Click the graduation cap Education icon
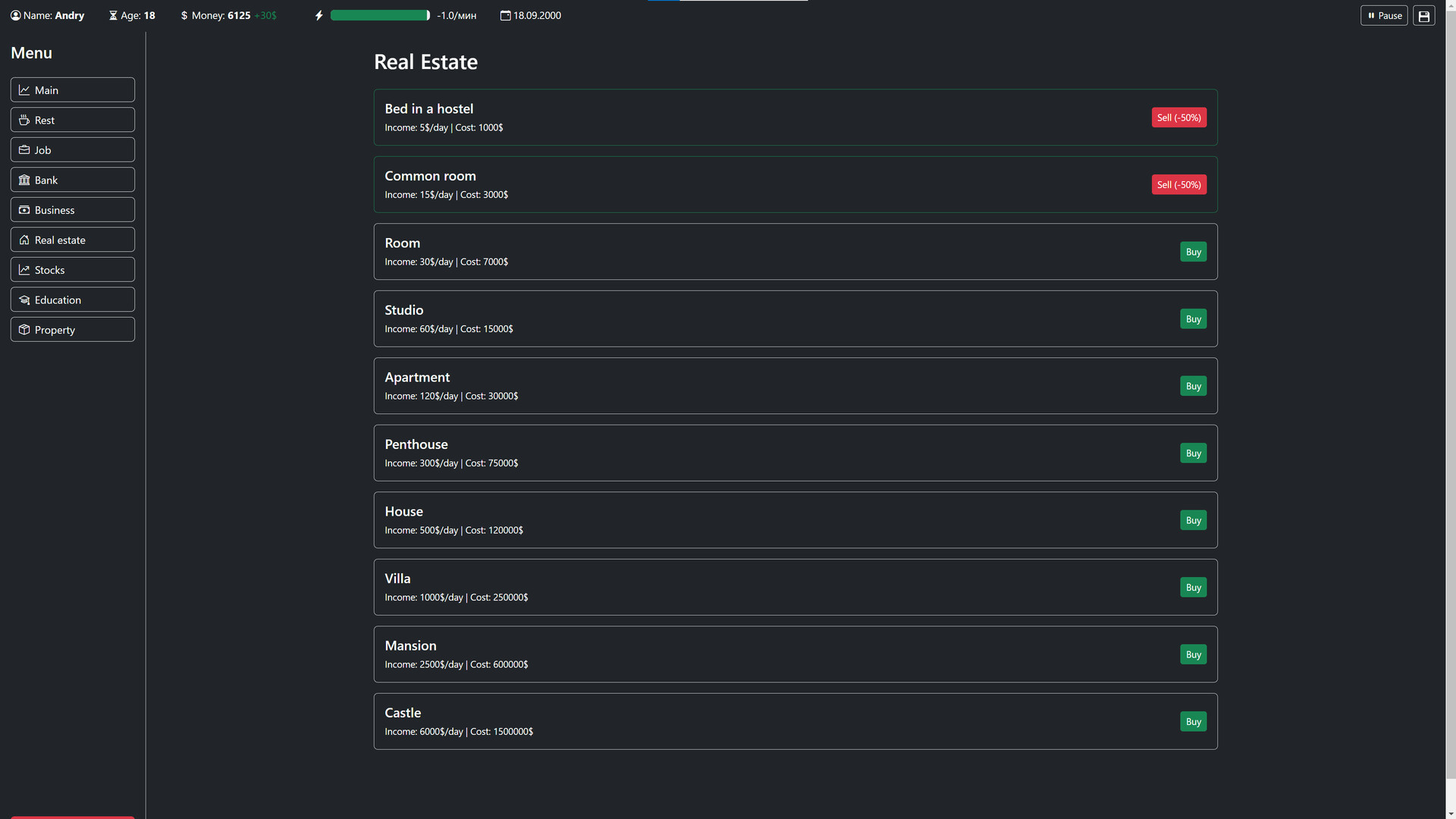This screenshot has width=1456, height=819. [24, 300]
